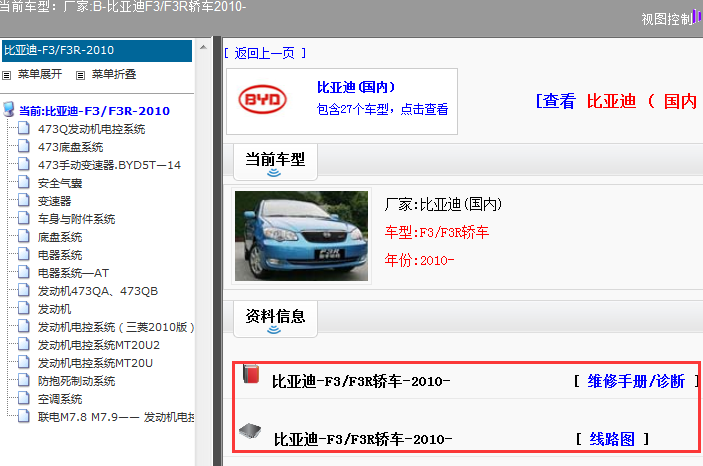703x466 pixels.
Task: Click page icon beside 底盘系统
Action: coord(24,236)
